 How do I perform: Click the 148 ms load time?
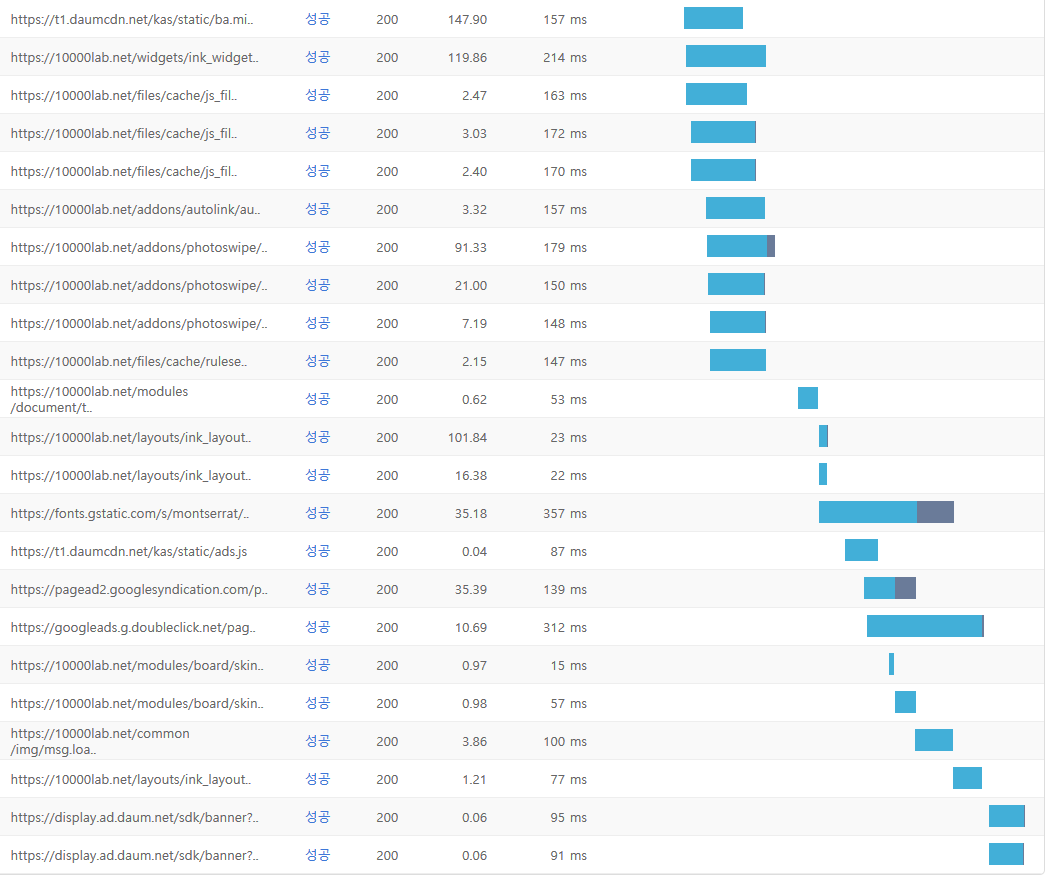(565, 323)
